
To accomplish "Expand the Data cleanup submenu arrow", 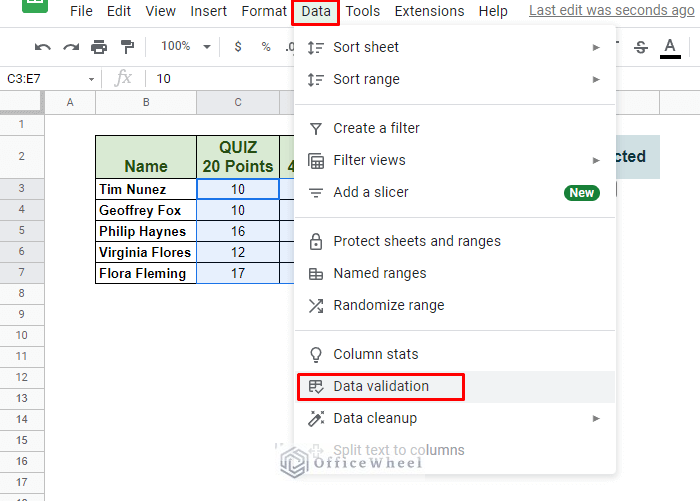I will click(x=596, y=418).
